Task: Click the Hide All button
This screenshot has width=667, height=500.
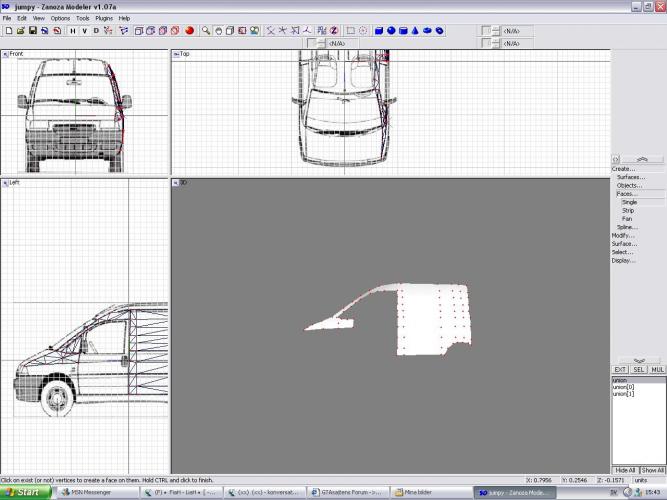Action: [625, 470]
